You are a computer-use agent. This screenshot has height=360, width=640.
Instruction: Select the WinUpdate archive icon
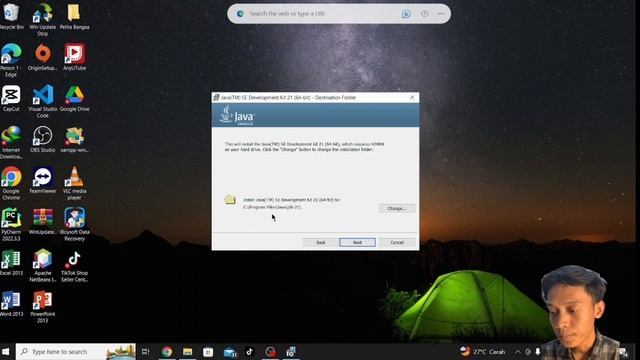[42, 222]
